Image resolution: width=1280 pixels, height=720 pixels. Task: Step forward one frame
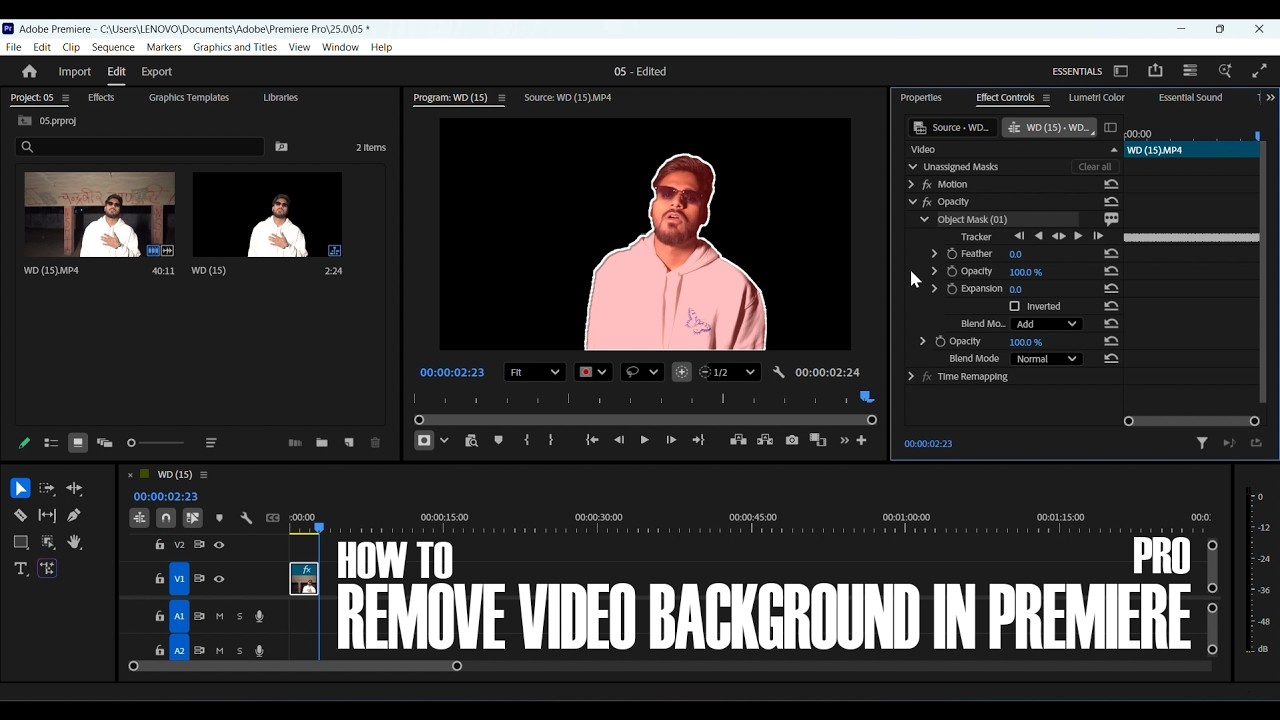point(671,440)
